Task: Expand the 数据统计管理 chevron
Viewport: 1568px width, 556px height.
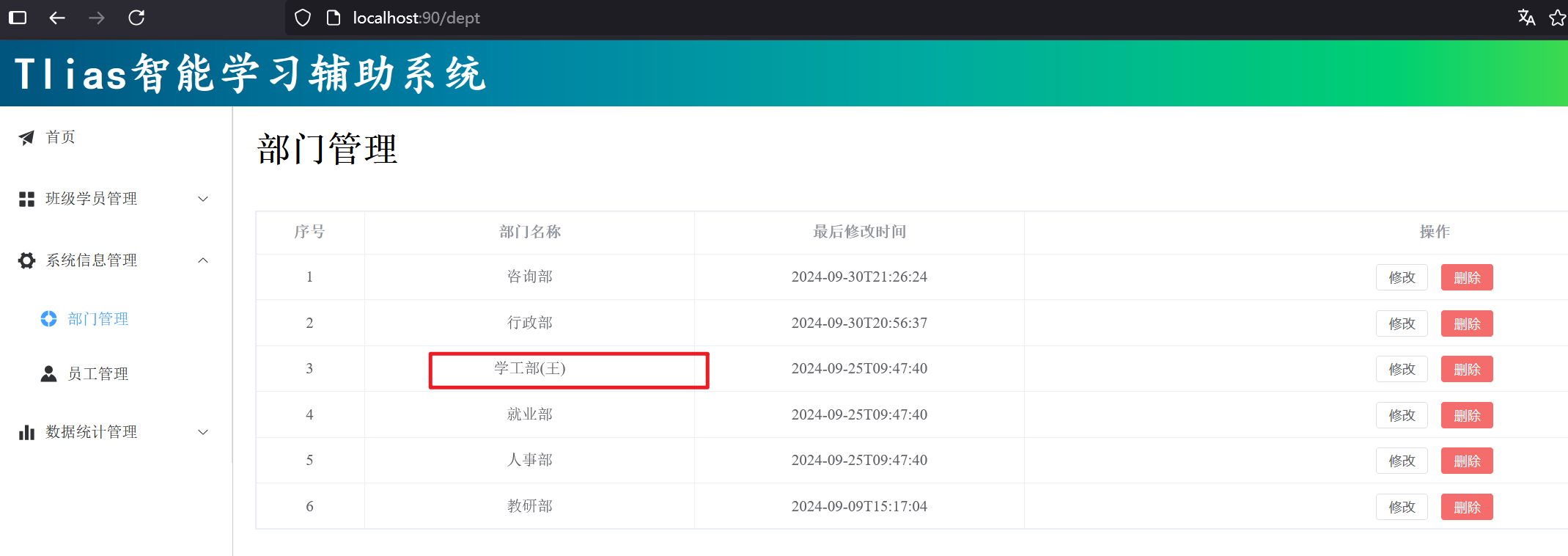Action: [203, 432]
